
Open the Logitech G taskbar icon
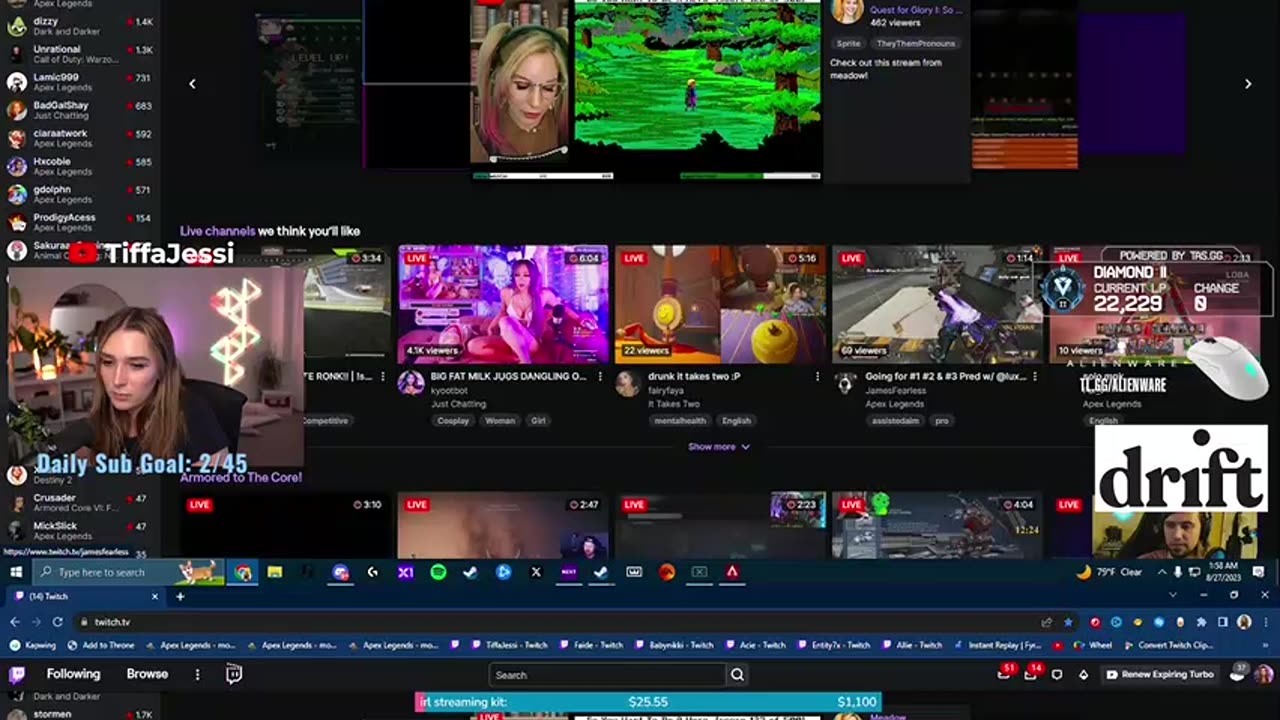coord(373,572)
